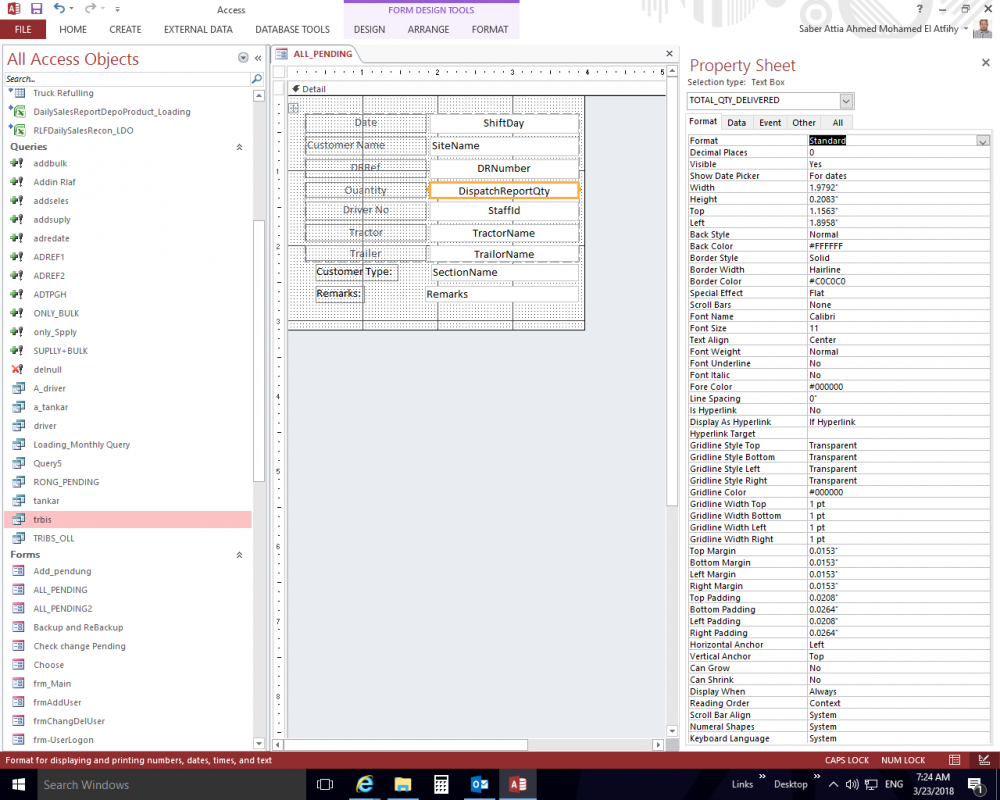Select the DispatchReportQty text box
The image size is (1000, 800).
[x=504, y=191]
